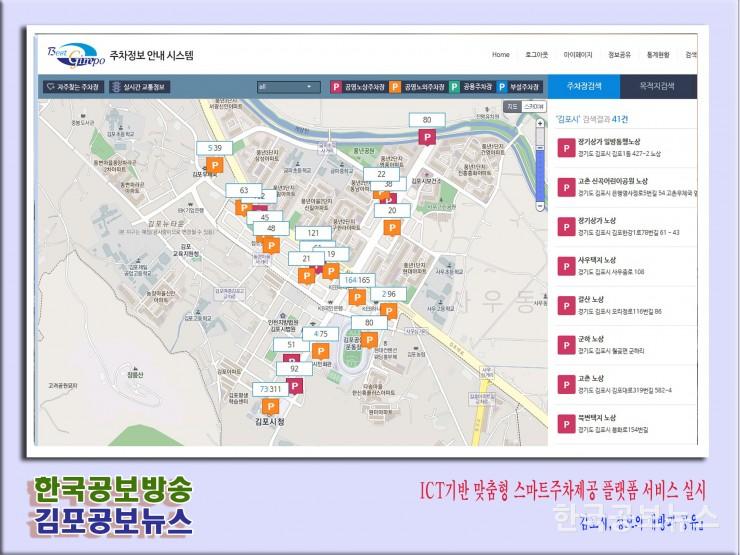Screen dimensions: 740x555
Task: Open the 장기상가 일방통행노상 result title
Action: click(609, 142)
